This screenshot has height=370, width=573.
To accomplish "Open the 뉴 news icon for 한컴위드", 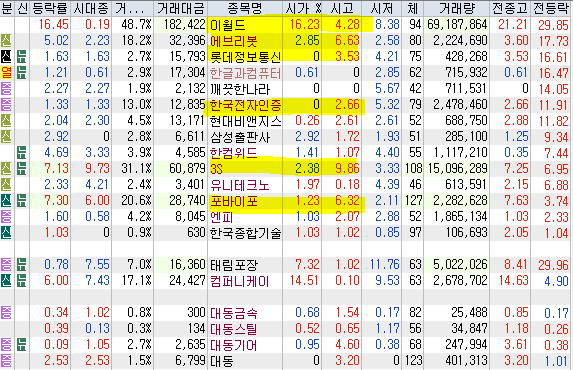I will (x=22, y=153).
